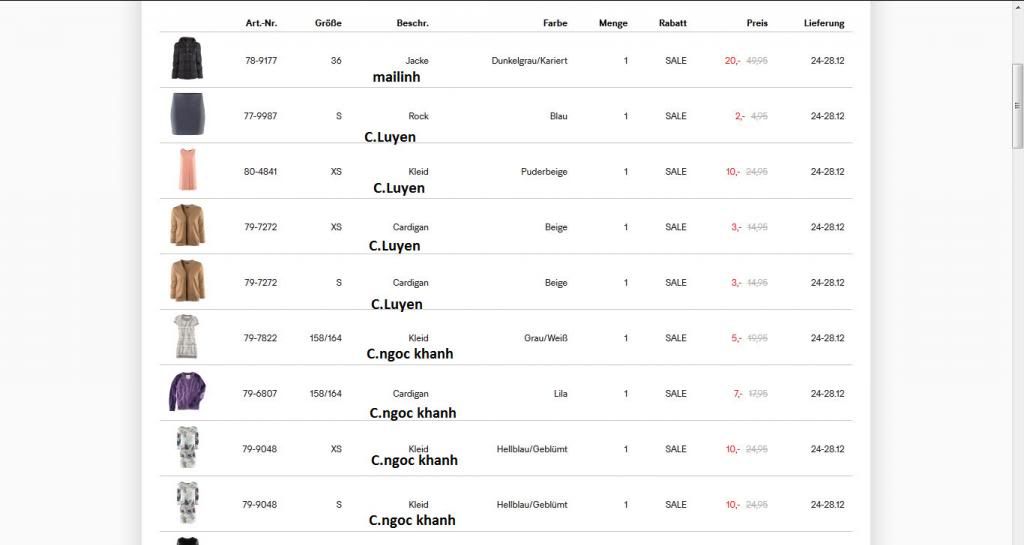
Task: Open the Grau/Weiß Kleid product image
Action: (187, 337)
